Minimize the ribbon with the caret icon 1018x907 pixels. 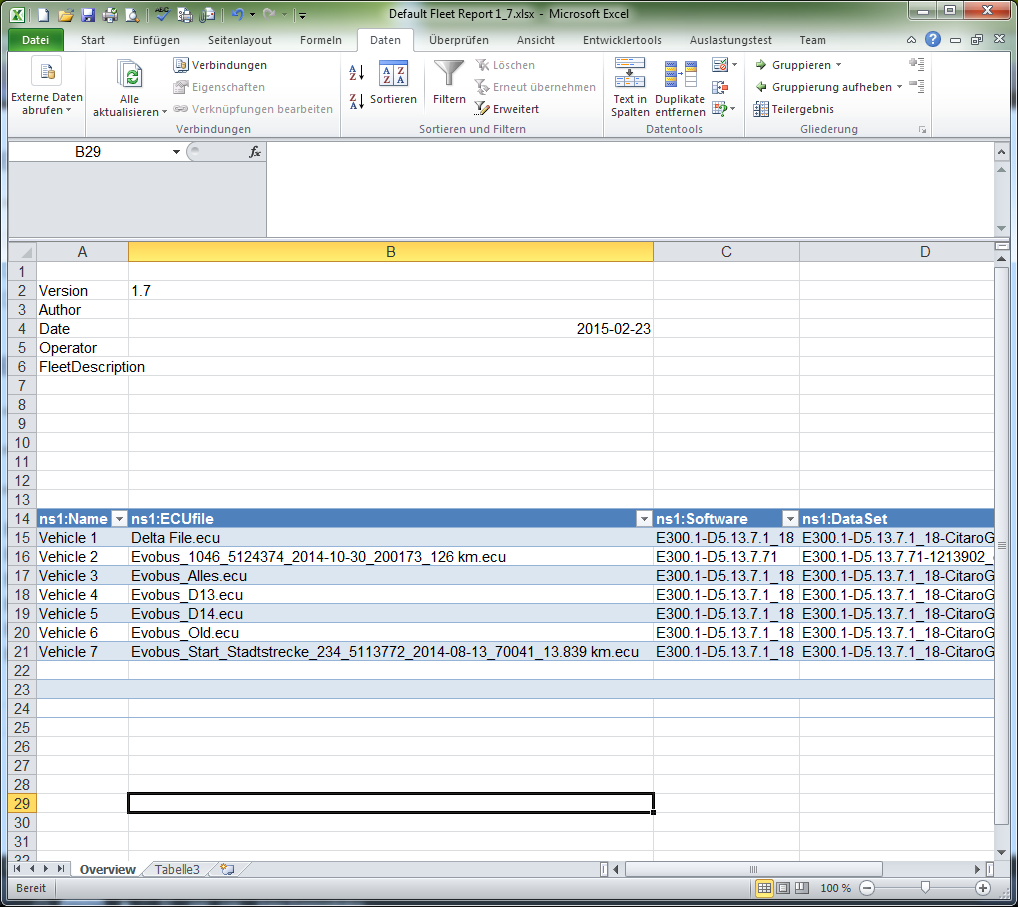pos(911,40)
